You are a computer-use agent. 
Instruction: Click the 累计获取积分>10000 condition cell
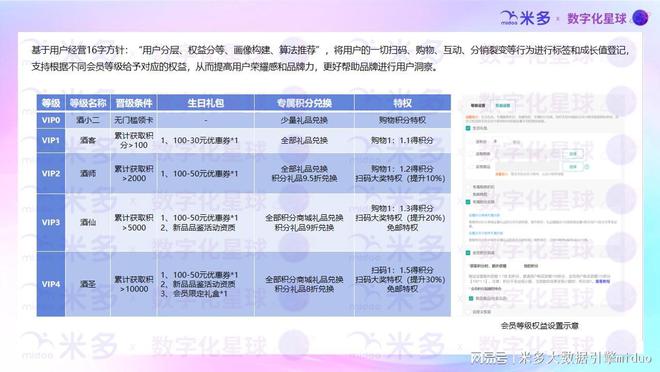click(134, 284)
